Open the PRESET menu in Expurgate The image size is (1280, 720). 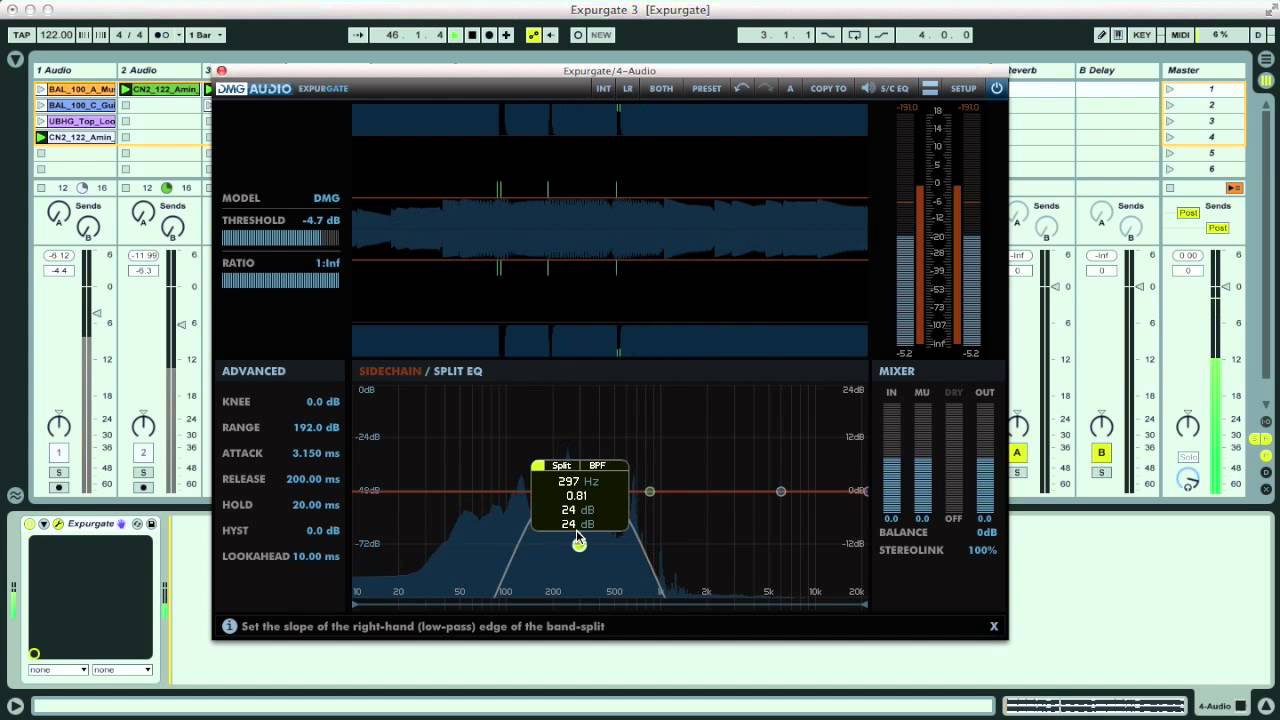pyautogui.click(x=706, y=88)
